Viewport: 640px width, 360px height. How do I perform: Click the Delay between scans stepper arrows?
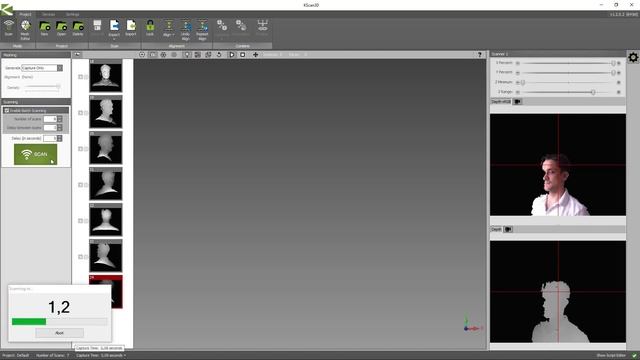[x=60, y=128]
